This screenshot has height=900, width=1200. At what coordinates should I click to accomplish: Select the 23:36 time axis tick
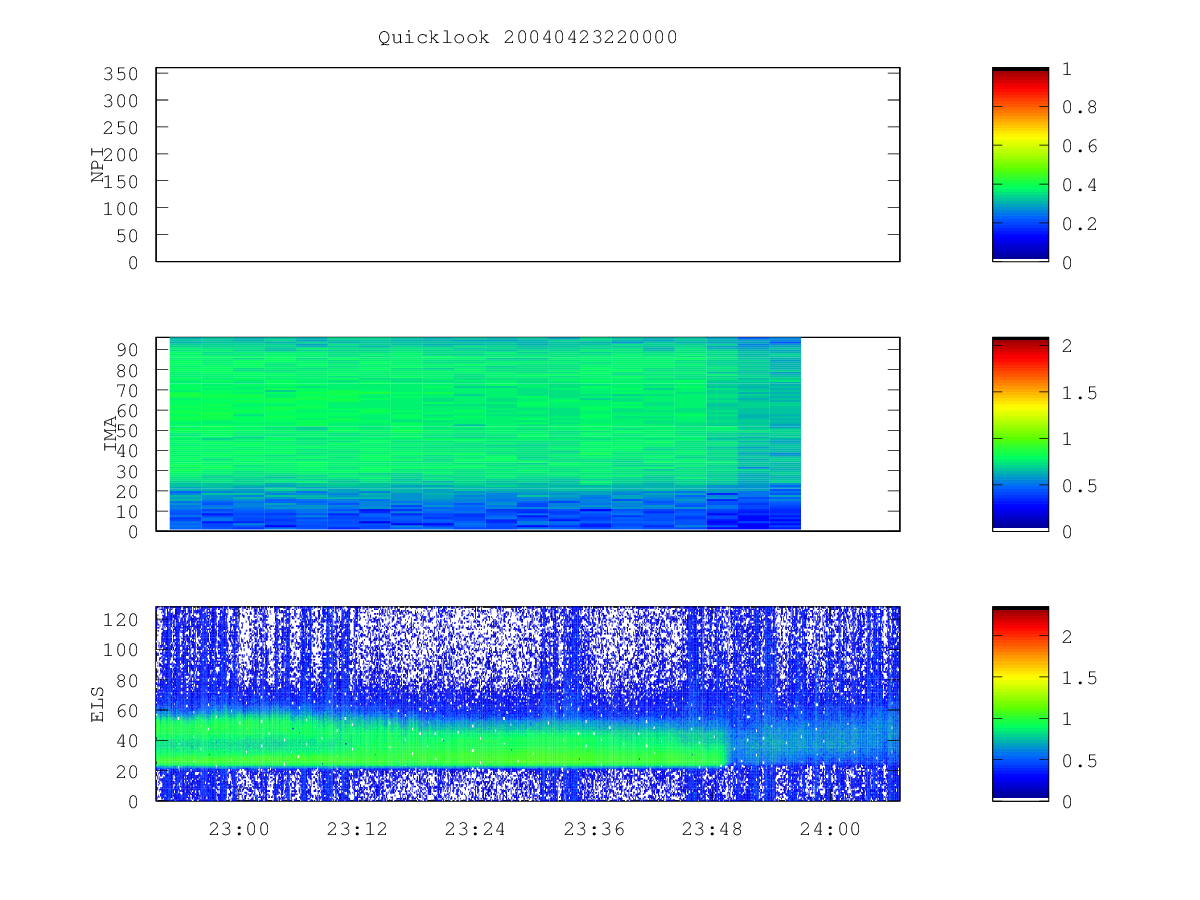(x=594, y=829)
